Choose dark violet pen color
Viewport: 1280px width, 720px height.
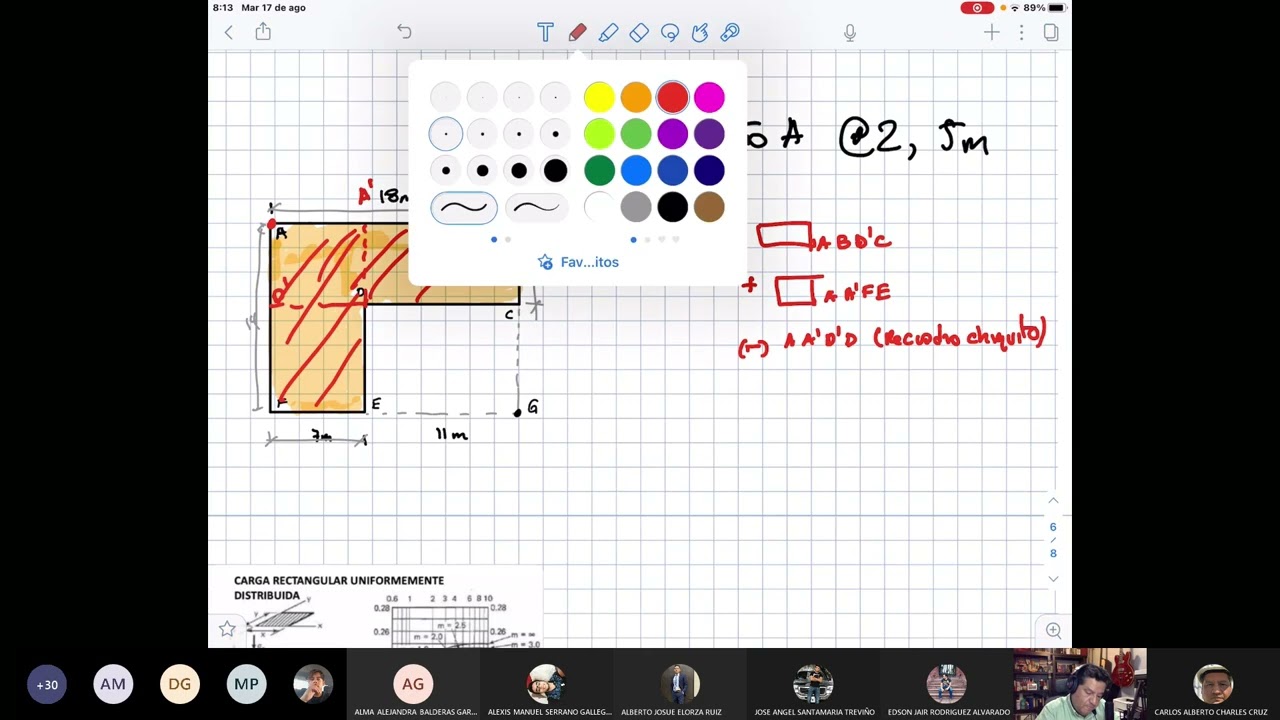[x=709, y=134]
